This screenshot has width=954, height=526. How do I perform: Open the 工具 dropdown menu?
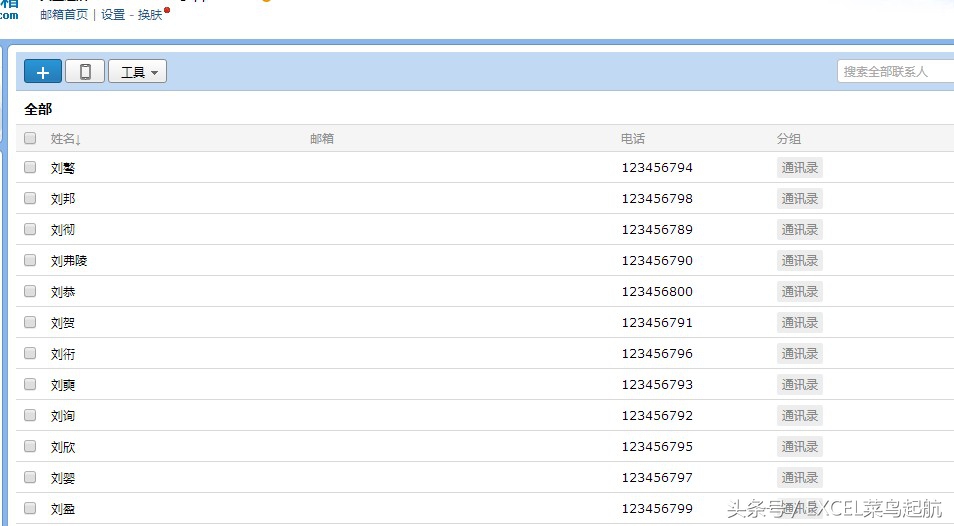pos(138,72)
